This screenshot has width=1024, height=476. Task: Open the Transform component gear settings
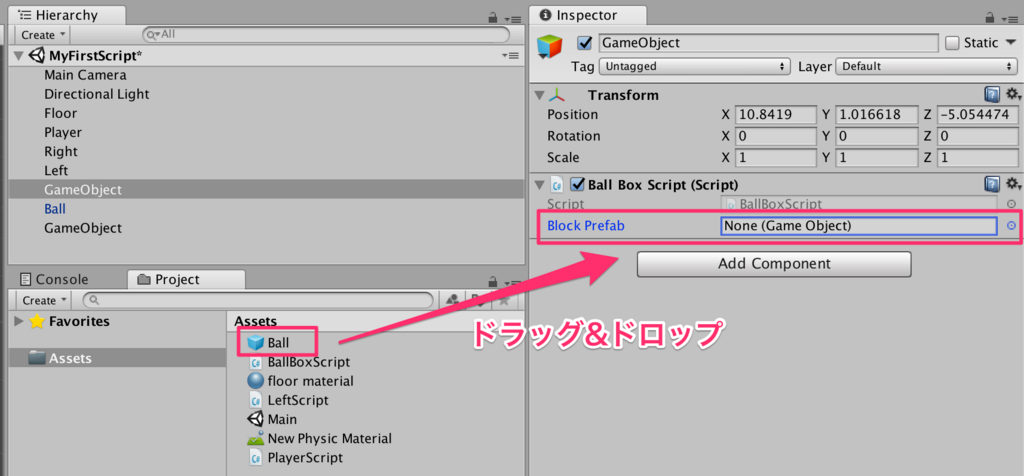1013,95
